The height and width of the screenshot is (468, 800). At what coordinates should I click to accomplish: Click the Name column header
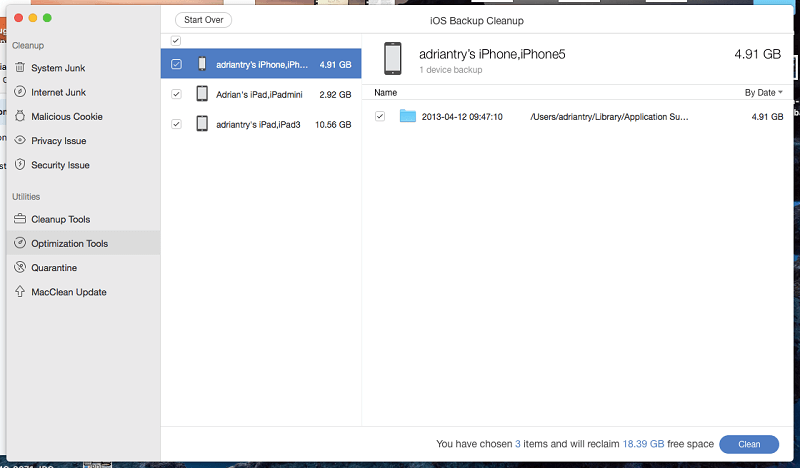pos(385,92)
